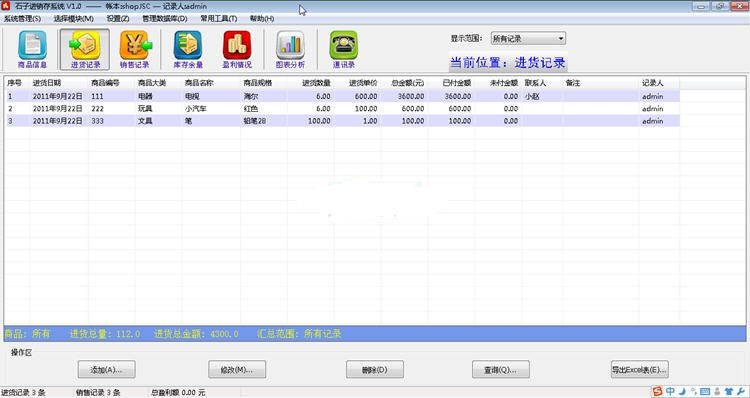Screen dimensions: 750x398
Task: Select the 进货记录 purchase records icon
Action: (85, 49)
